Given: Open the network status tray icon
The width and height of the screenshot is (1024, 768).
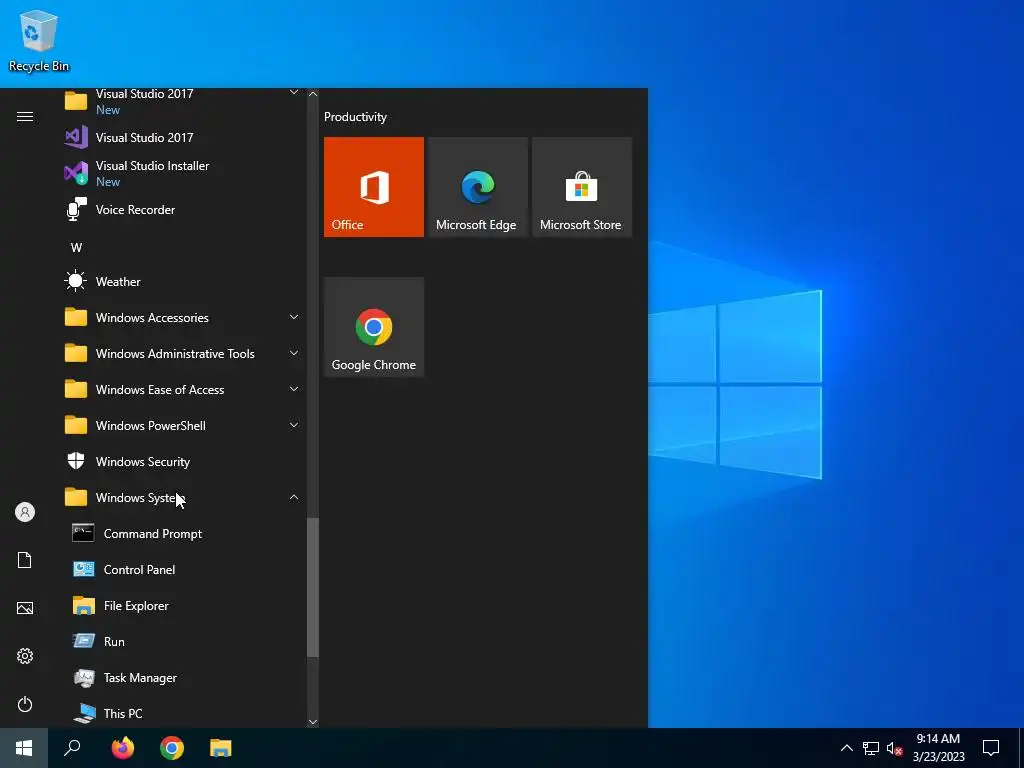Looking at the screenshot, I should click(x=871, y=748).
